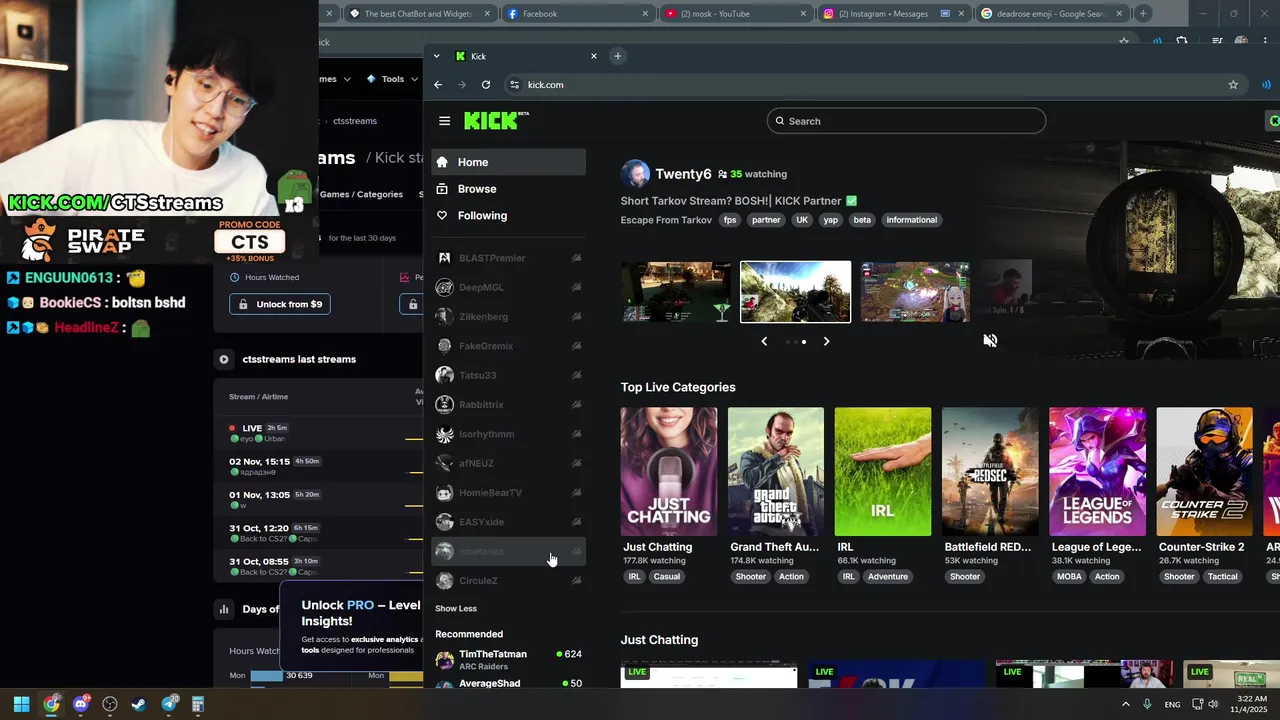Viewport: 1280px width, 720px height.
Task: Close the Kick browser tab
Action: (594, 56)
